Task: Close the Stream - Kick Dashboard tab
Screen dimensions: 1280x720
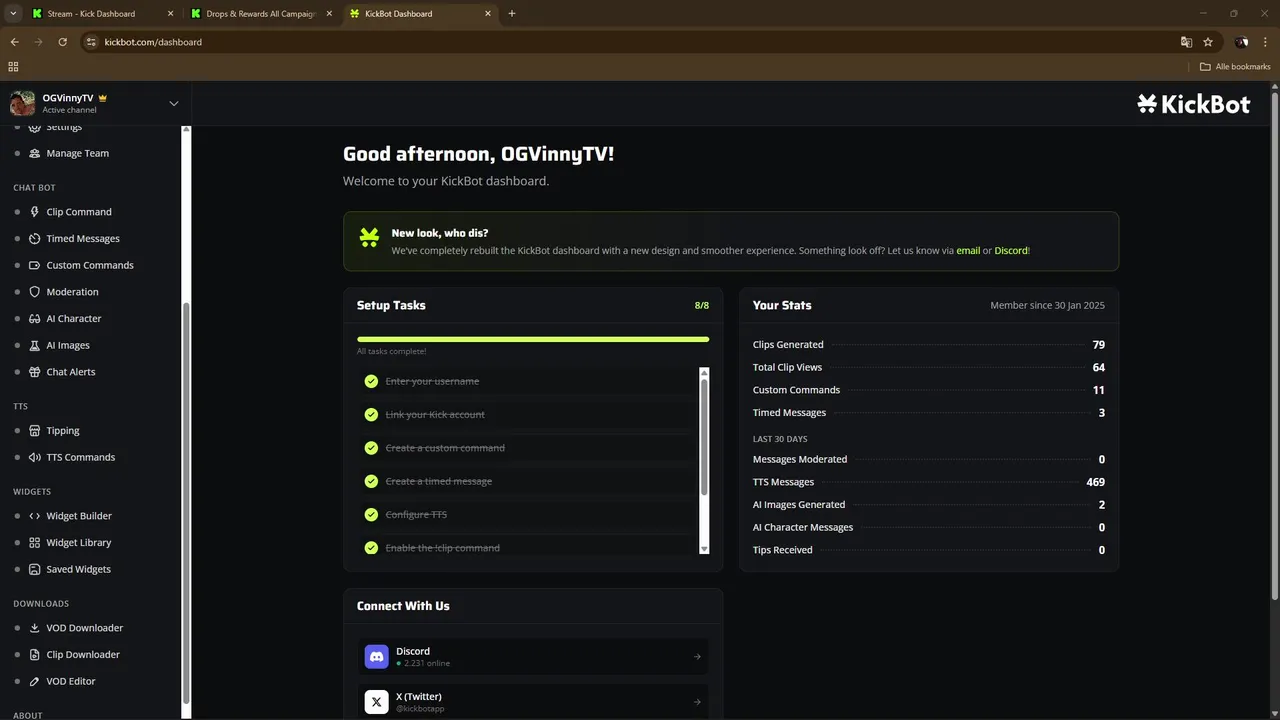Action: (x=170, y=14)
